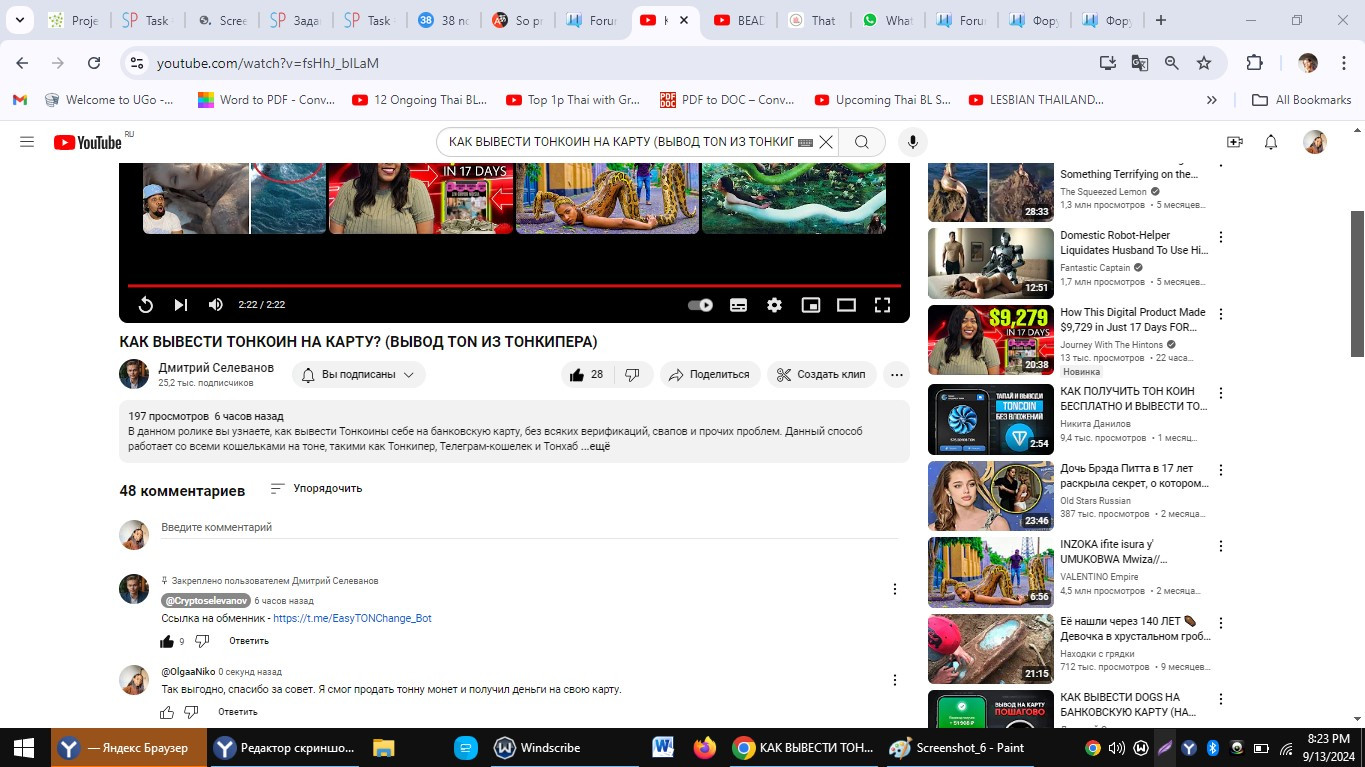Show hidden bookmarks chevron
The image size is (1365, 767).
click(x=1212, y=100)
